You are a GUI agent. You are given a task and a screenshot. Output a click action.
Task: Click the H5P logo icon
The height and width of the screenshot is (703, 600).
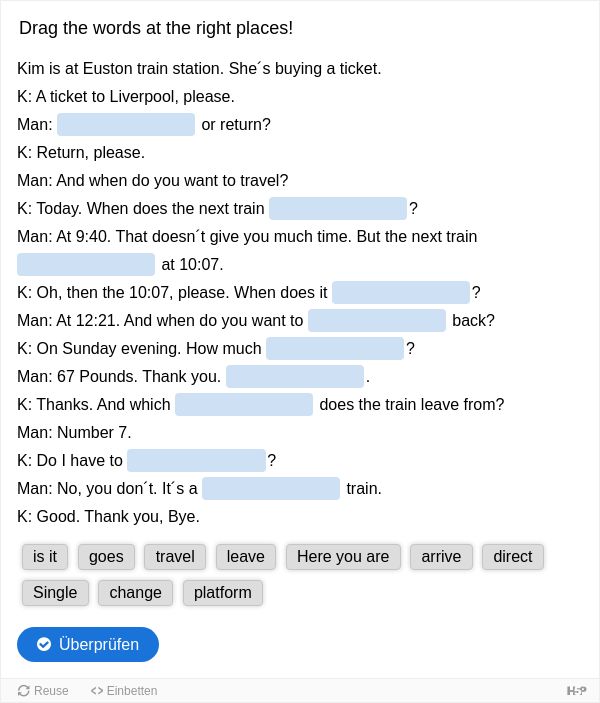point(576,691)
